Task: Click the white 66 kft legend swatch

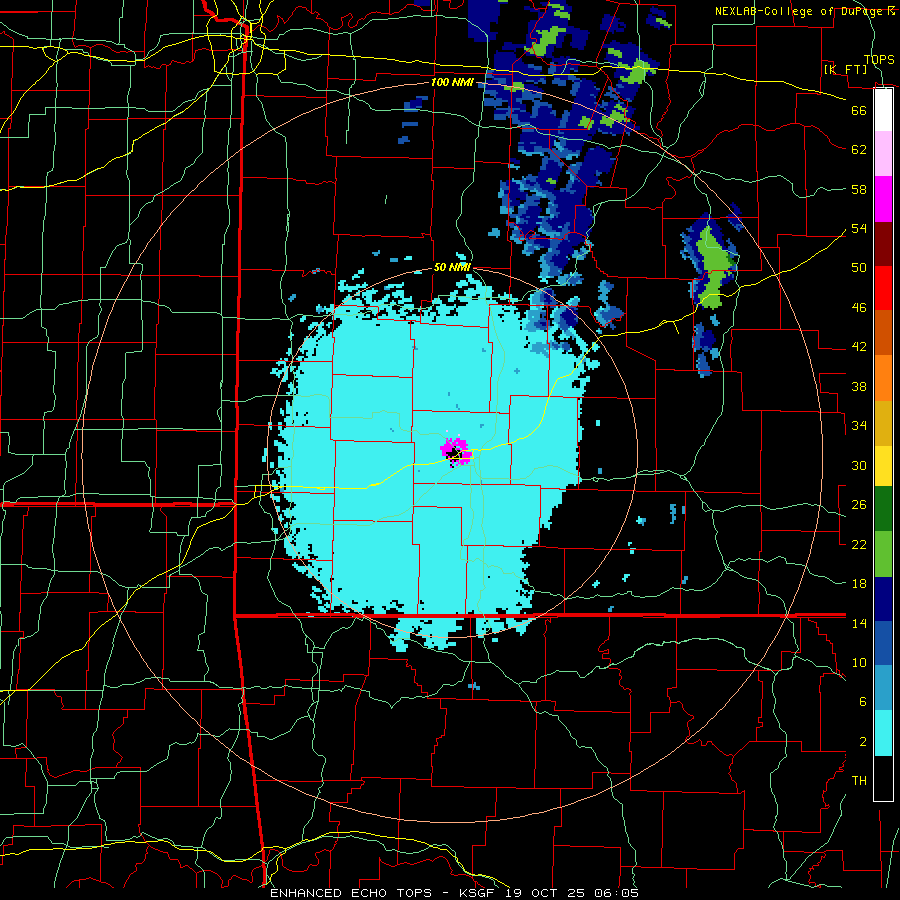Action: pyautogui.click(x=883, y=110)
